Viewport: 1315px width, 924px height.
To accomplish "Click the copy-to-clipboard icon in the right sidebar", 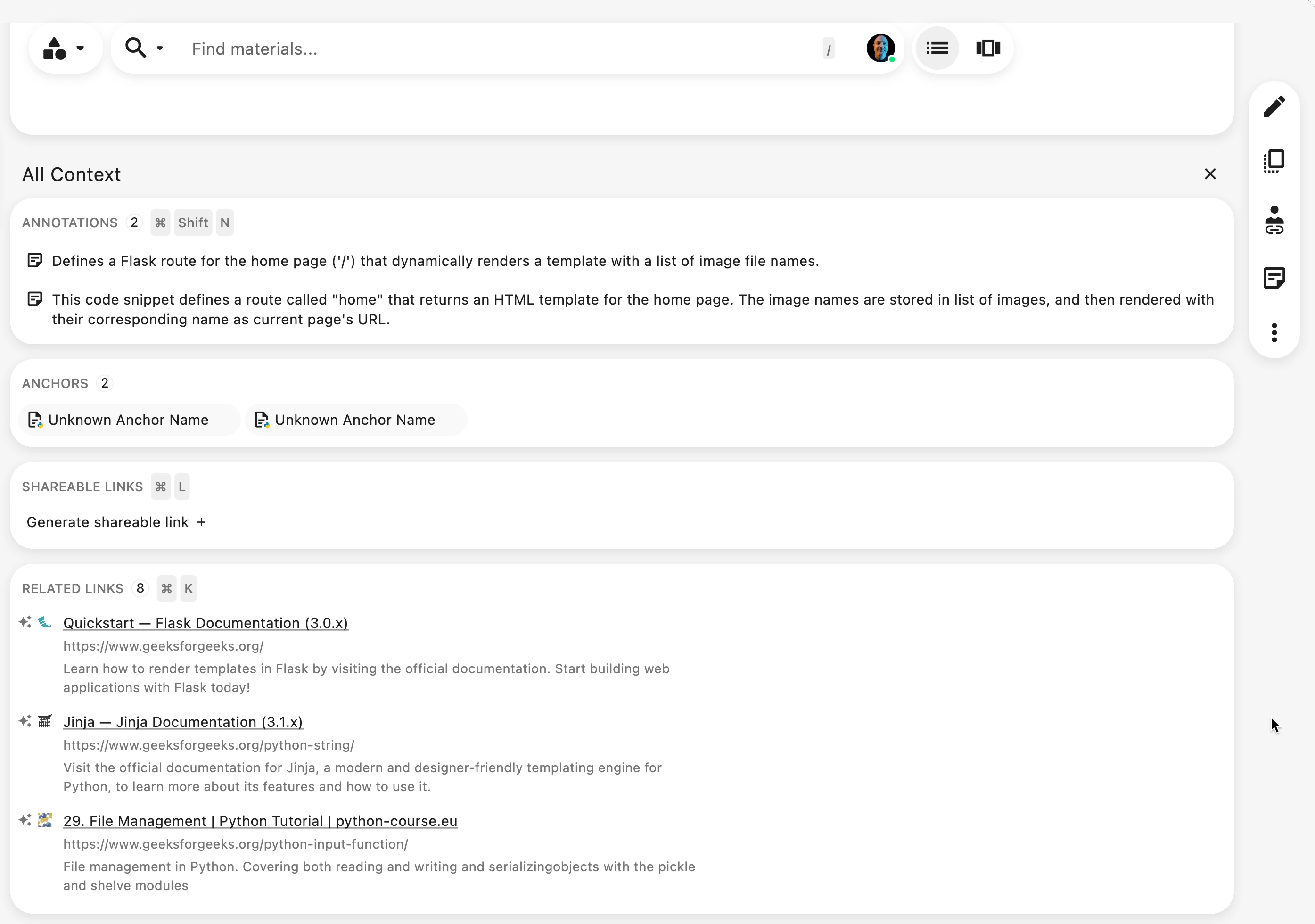I will coord(1274,161).
